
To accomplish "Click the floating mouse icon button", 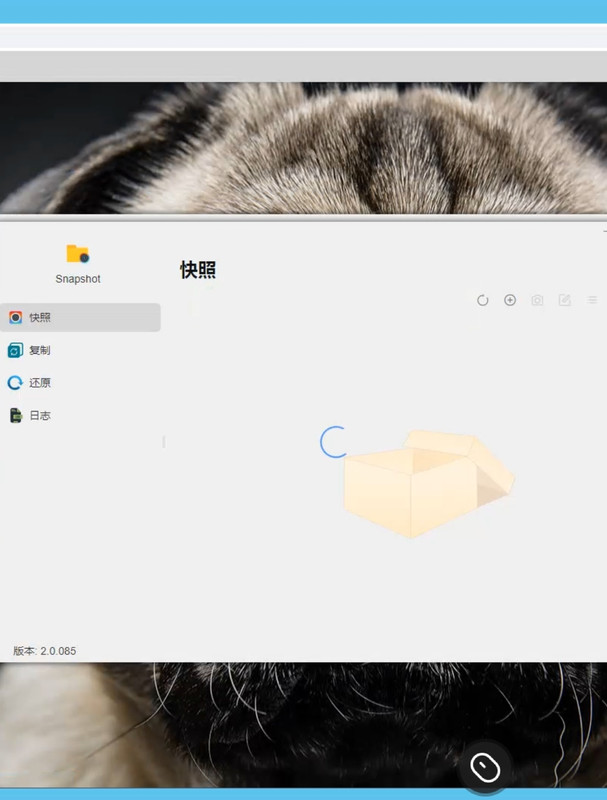I will click(x=485, y=767).
